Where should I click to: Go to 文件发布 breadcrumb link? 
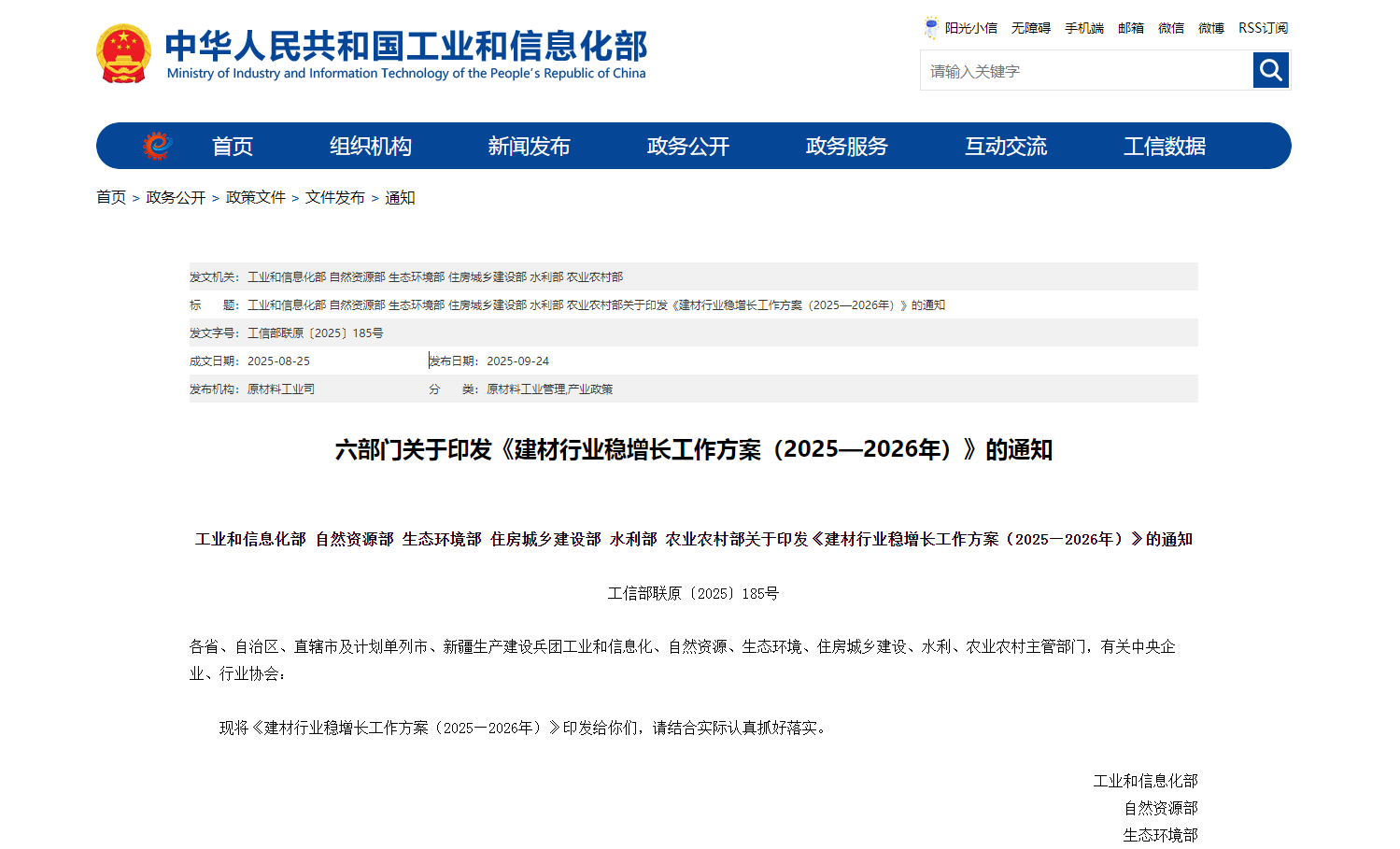334,198
